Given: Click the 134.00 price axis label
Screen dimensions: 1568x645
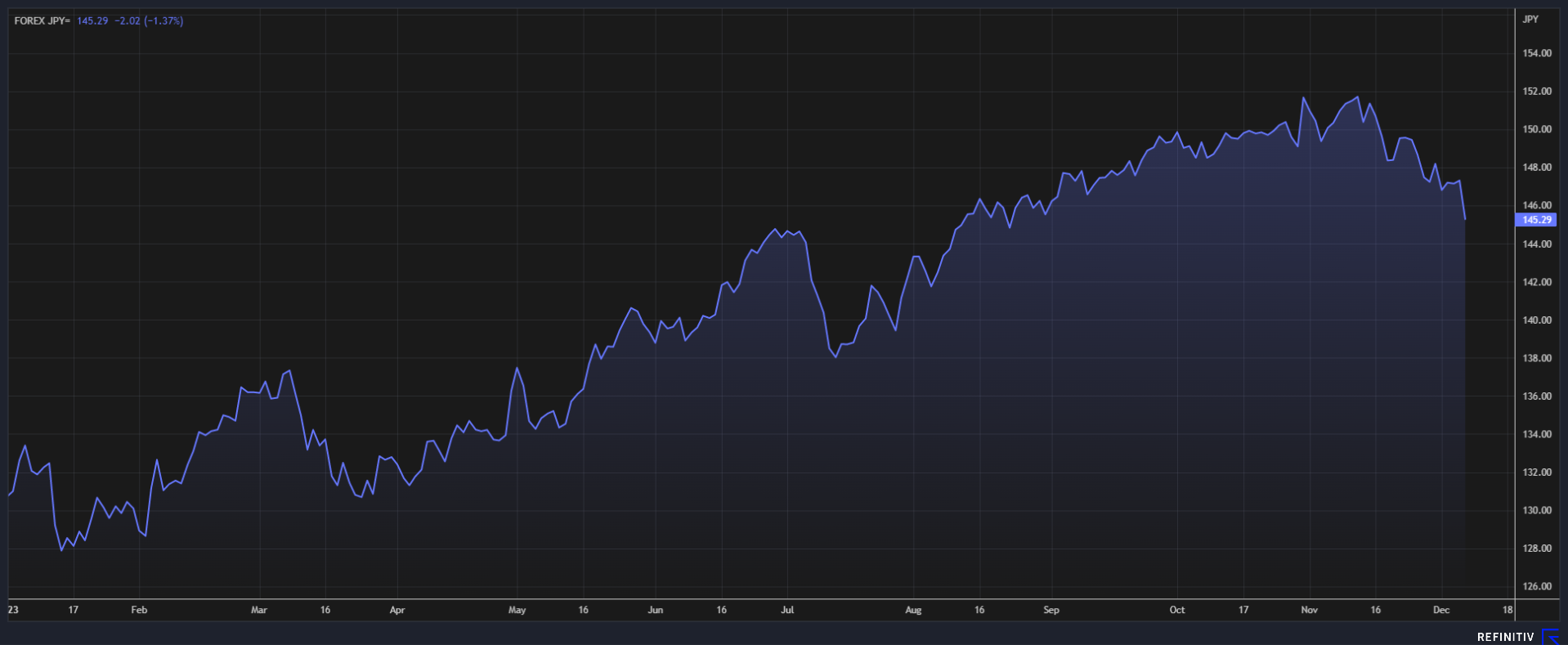Looking at the screenshot, I should tap(1537, 434).
